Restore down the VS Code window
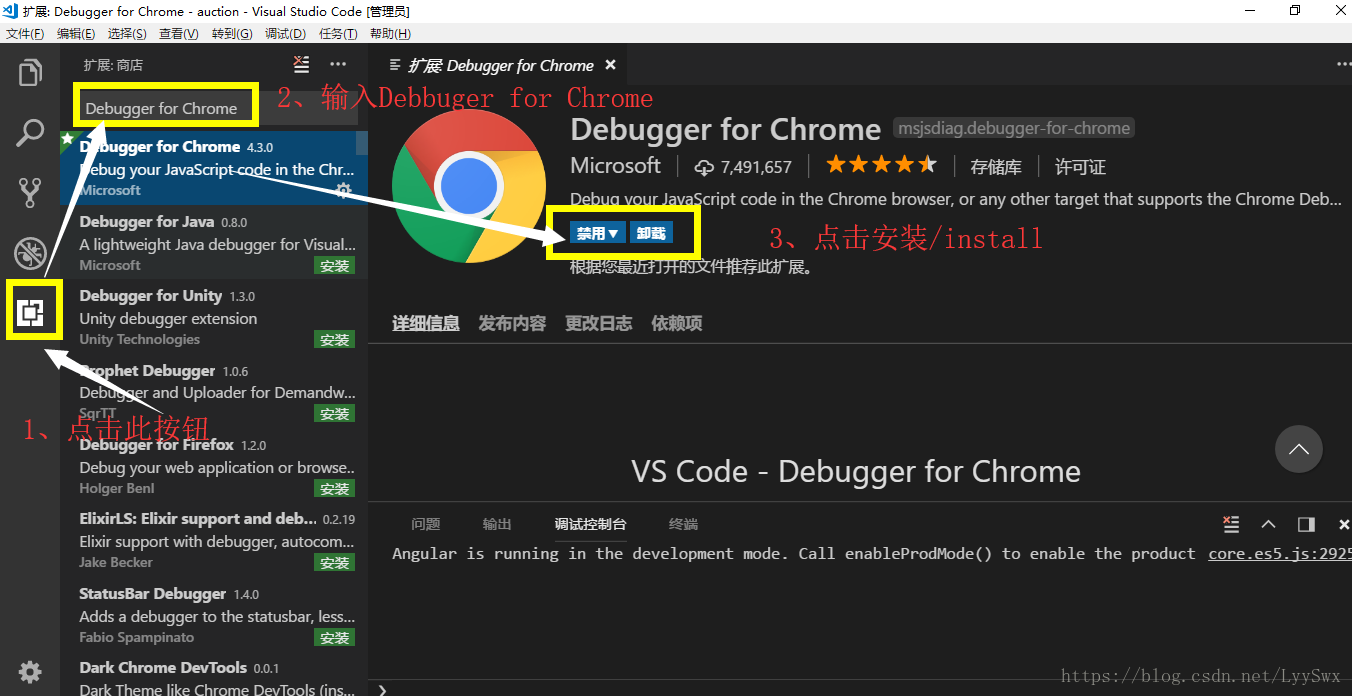The width and height of the screenshot is (1352, 696). point(1295,11)
